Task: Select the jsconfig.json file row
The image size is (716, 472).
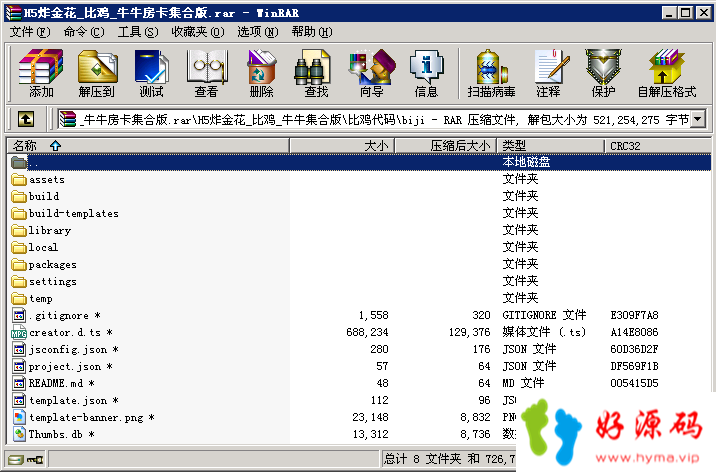Action: [359, 350]
